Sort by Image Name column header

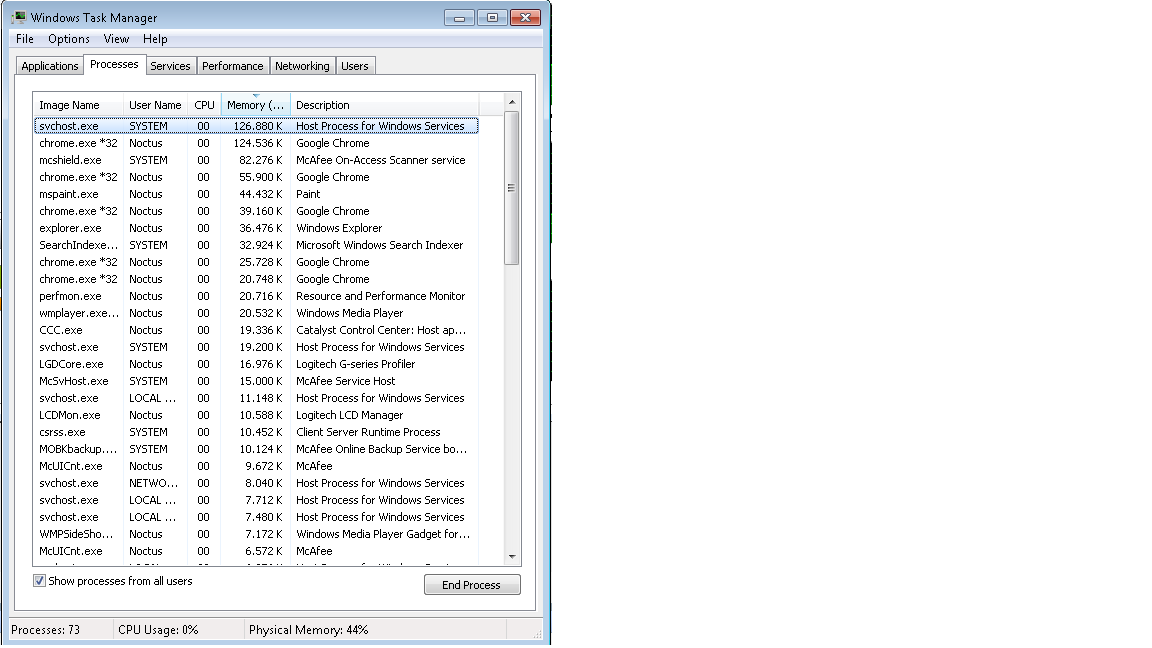pos(78,105)
